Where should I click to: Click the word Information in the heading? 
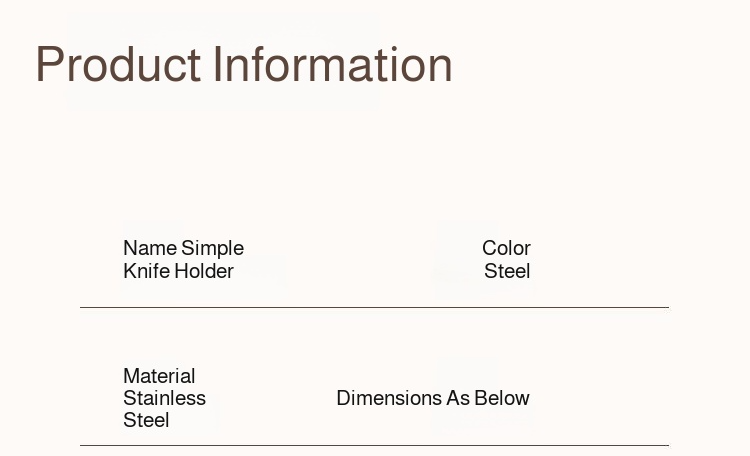[x=333, y=65]
